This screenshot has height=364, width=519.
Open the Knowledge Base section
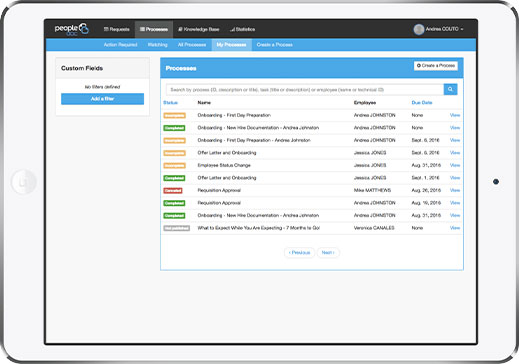[199, 29]
